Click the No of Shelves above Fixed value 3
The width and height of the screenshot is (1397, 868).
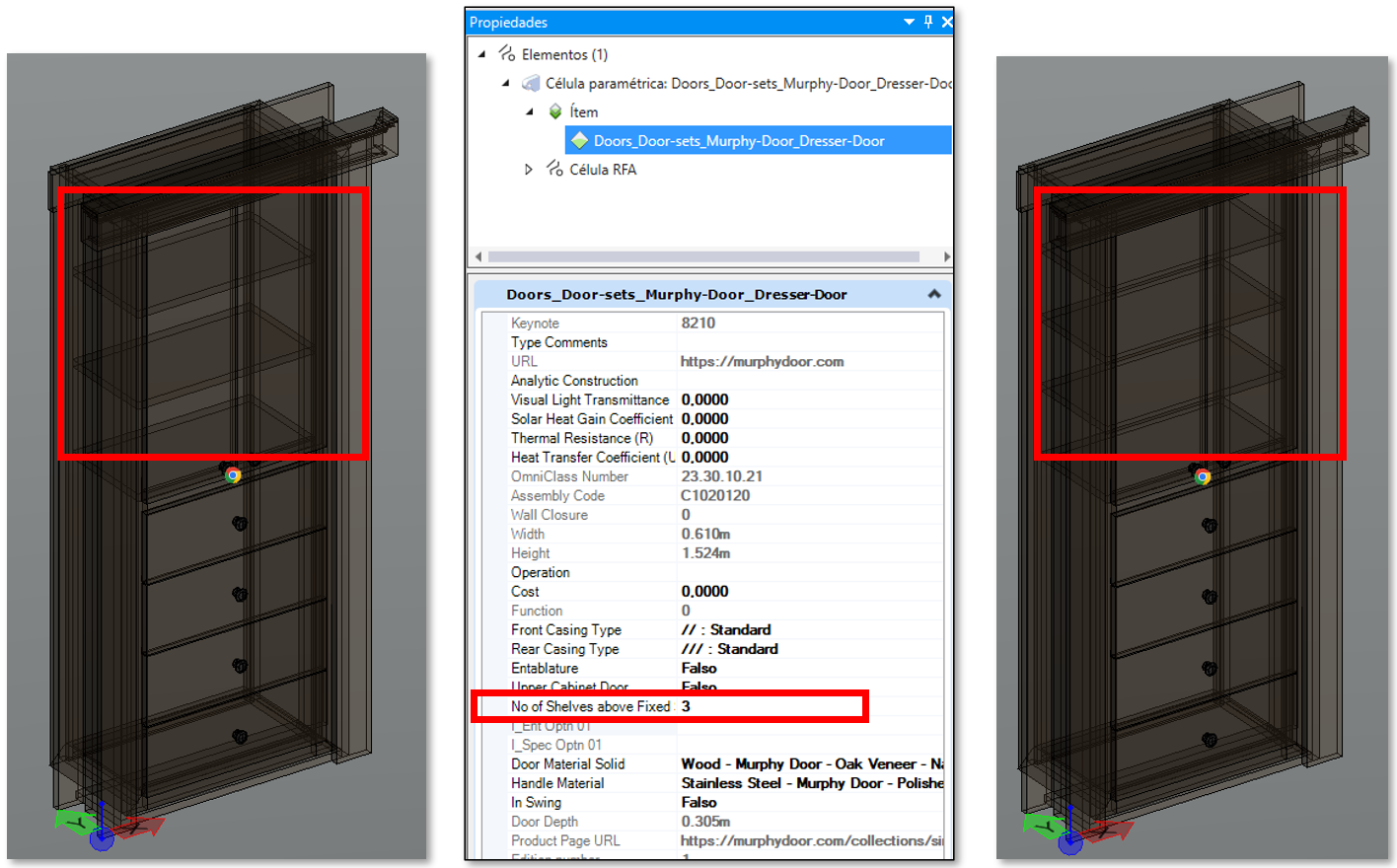(686, 707)
